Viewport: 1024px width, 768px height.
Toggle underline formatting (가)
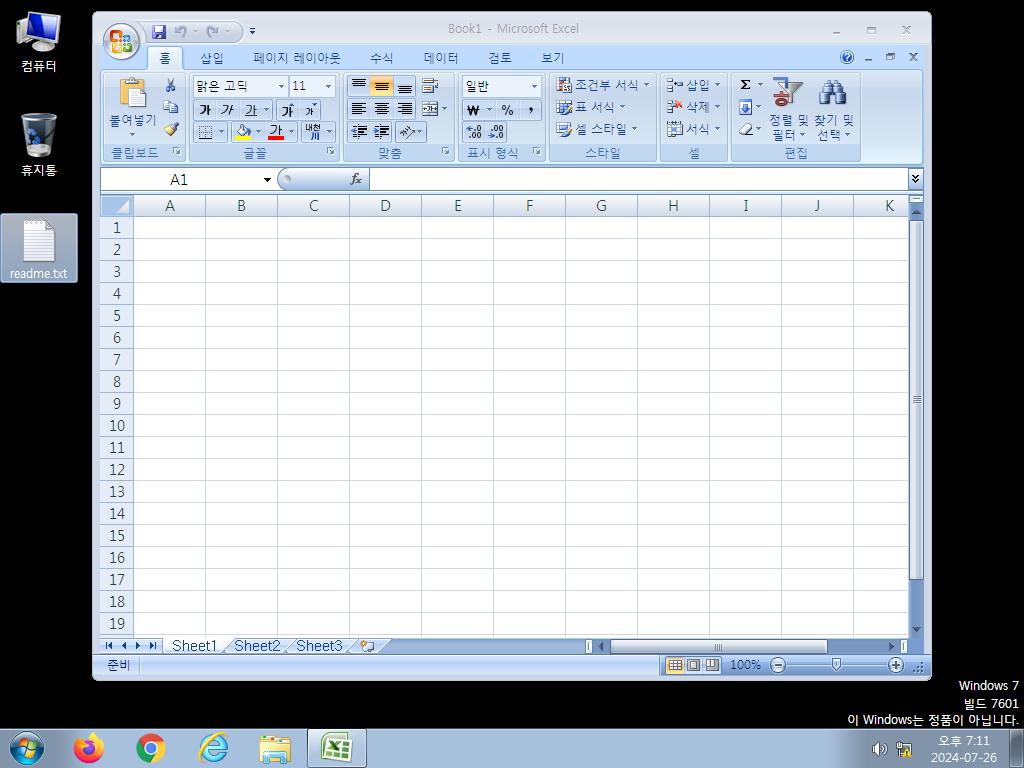point(251,110)
